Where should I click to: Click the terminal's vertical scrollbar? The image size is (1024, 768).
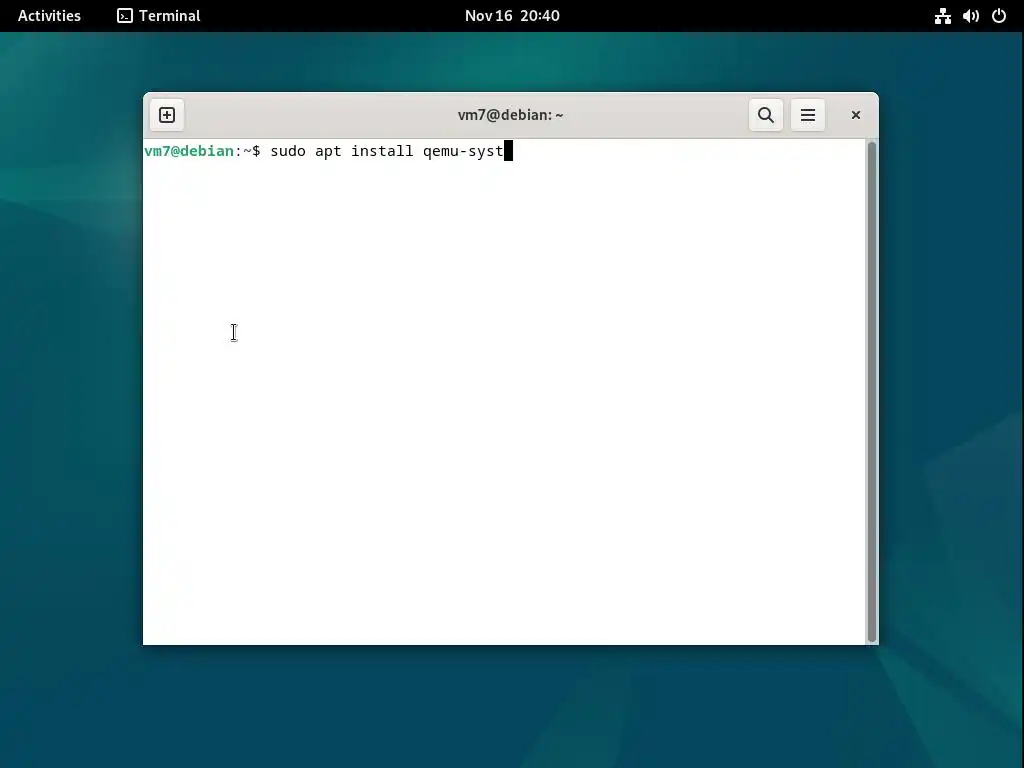[x=871, y=392]
